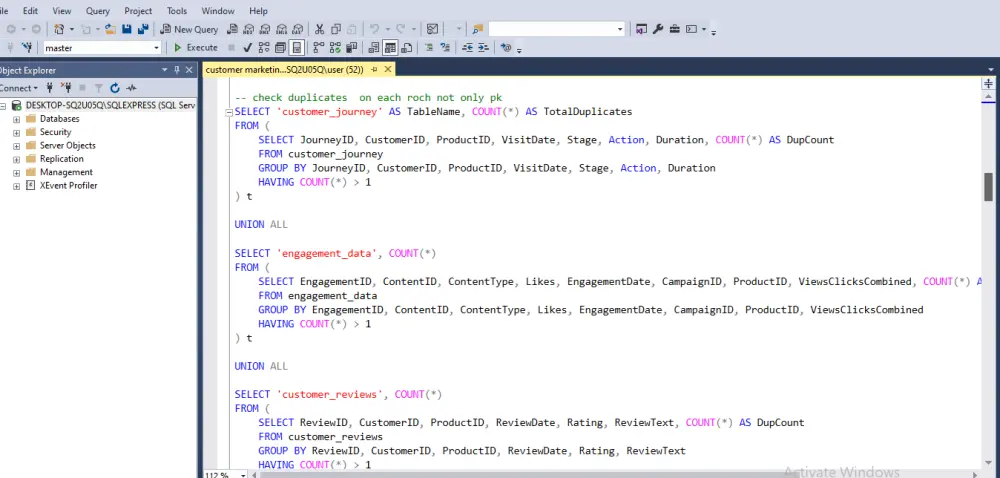Click the Decrease Indent icon
Screen dimensions: 1000x478
[467, 48]
